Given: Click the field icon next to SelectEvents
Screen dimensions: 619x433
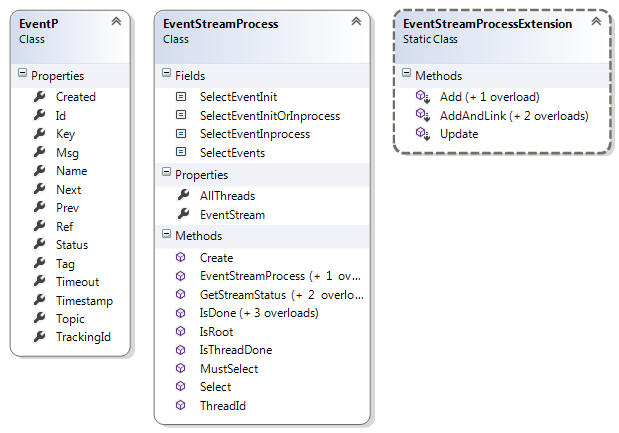Looking at the screenshot, I should [x=181, y=152].
